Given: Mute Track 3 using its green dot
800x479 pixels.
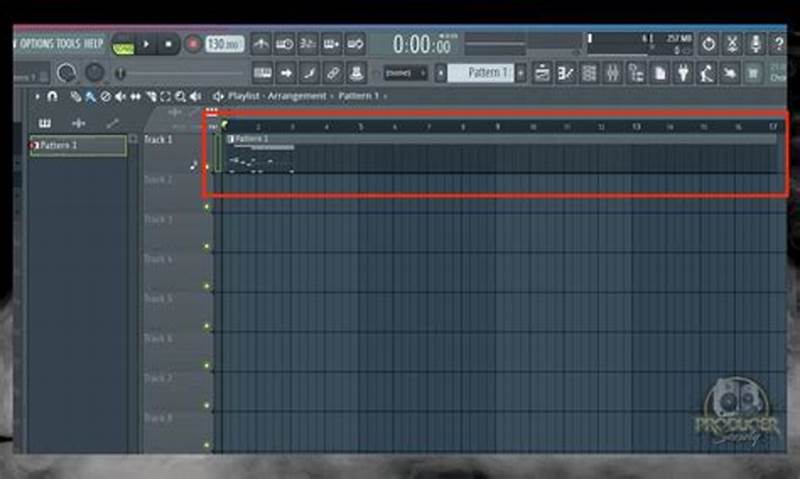Looking at the screenshot, I should 207,246.
